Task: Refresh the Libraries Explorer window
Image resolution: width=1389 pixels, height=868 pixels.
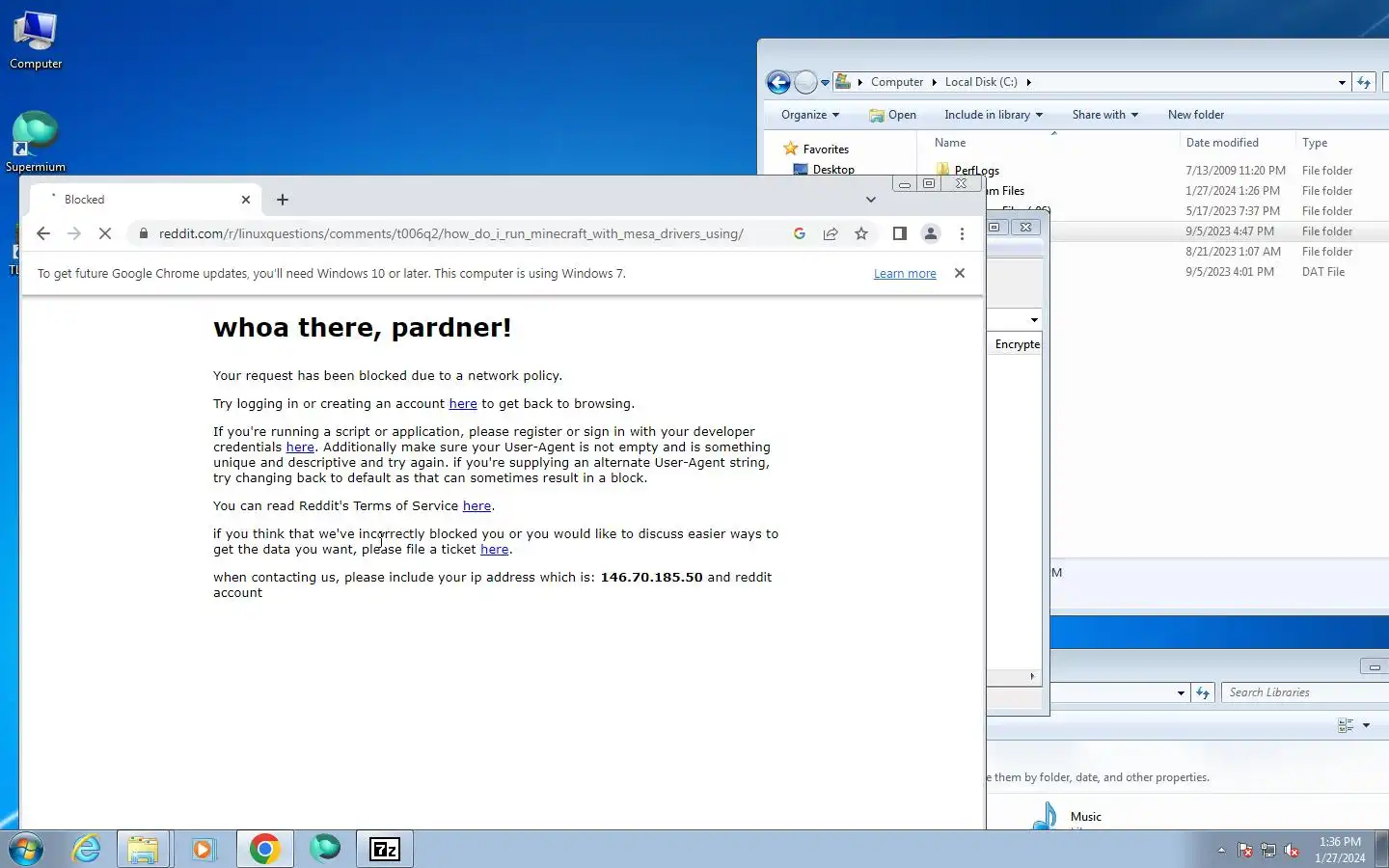Action: (x=1203, y=692)
